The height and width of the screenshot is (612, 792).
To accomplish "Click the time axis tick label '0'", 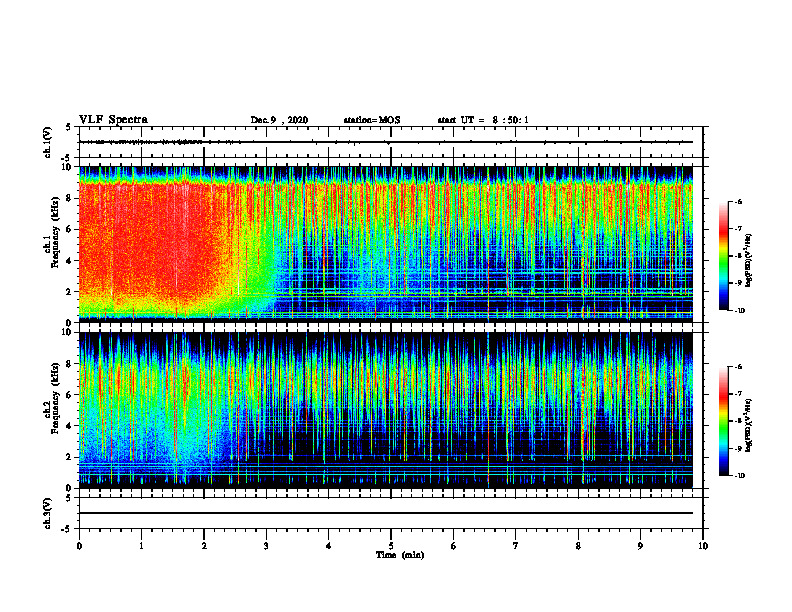I will coord(79,546).
